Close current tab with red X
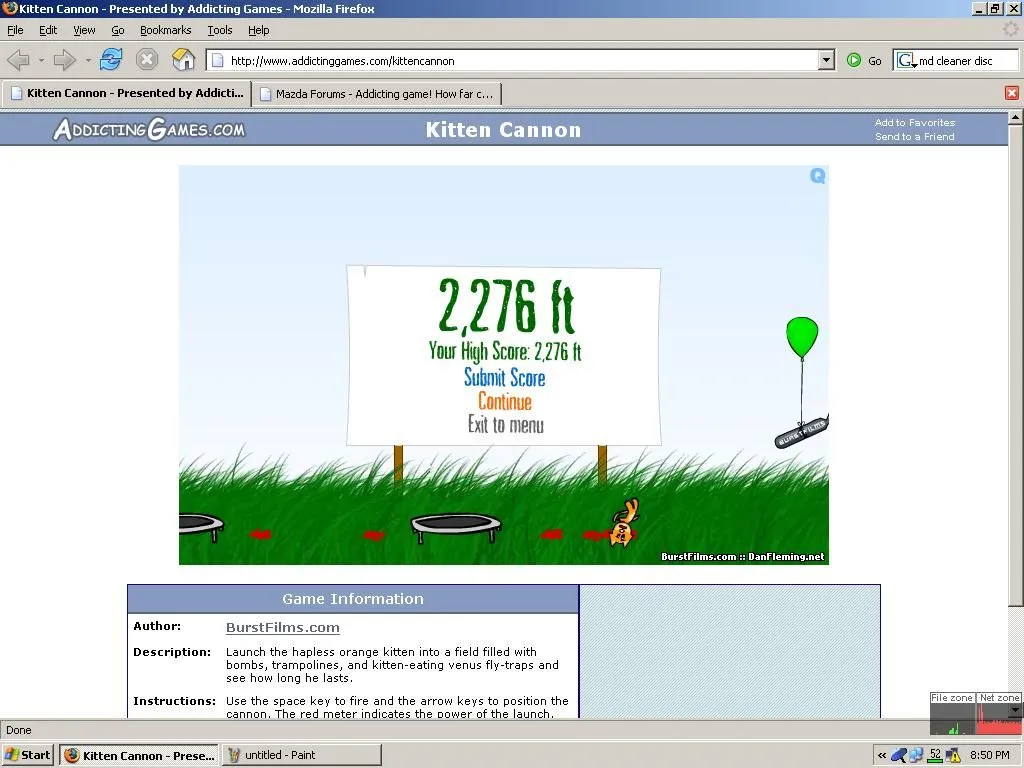 1012,93
